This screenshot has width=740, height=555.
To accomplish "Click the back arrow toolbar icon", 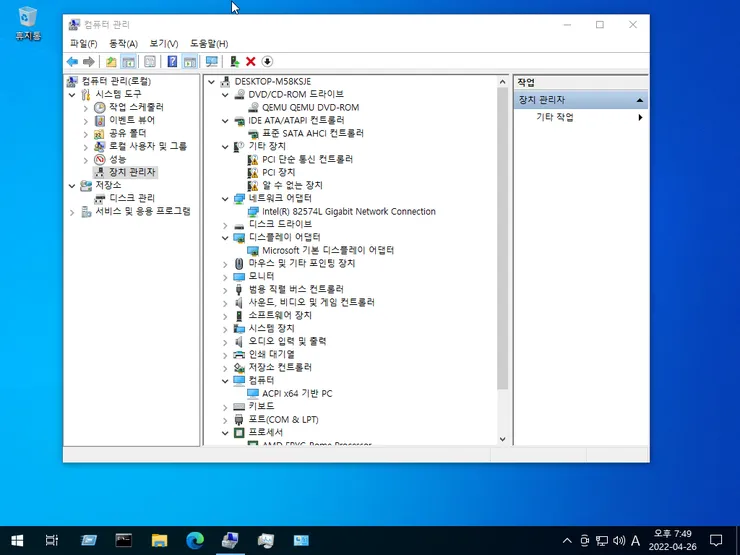I will coord(72,61).
